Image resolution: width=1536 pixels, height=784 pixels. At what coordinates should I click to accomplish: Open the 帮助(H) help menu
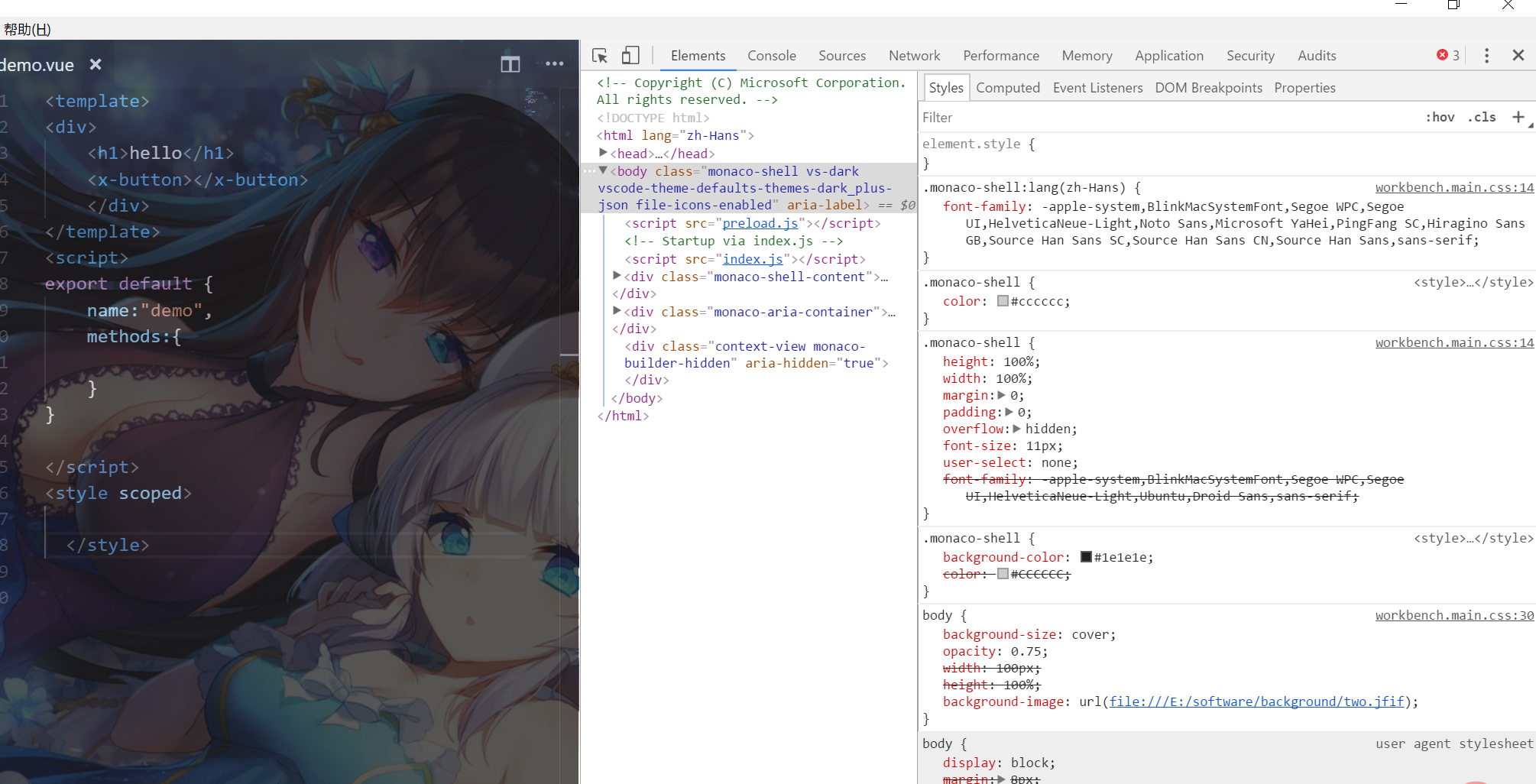tap(28, 30)
